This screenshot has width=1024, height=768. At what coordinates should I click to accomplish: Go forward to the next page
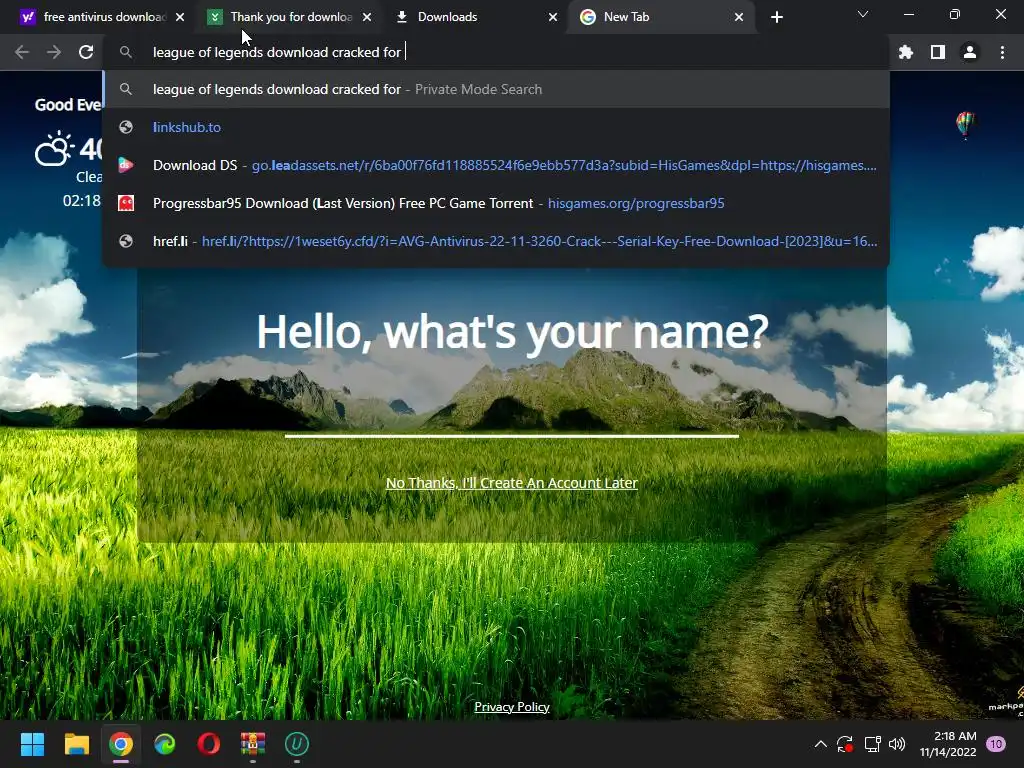click(54, 52)
